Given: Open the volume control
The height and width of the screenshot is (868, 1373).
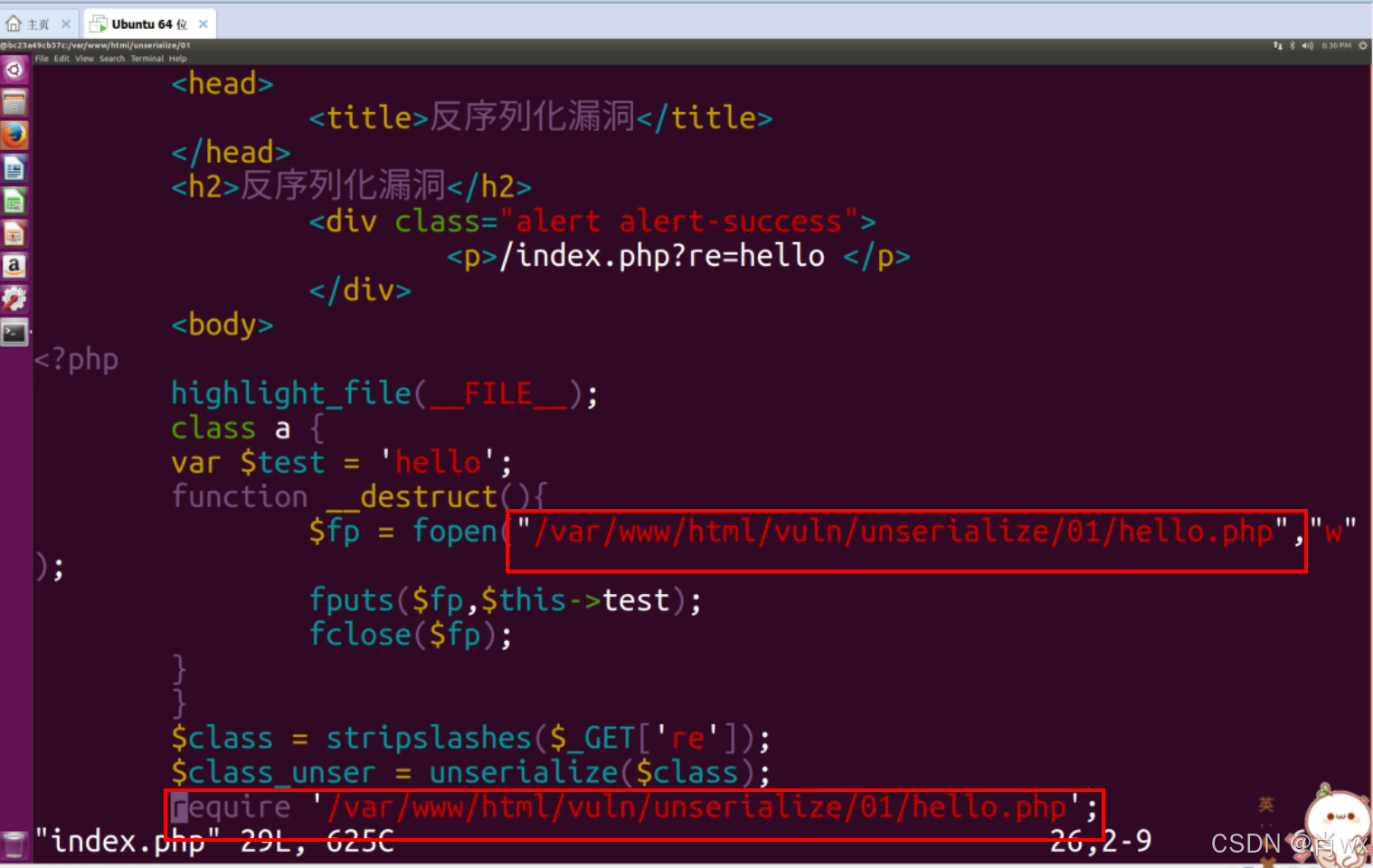Looking at the screenshot, I should tap(1307, 44).
